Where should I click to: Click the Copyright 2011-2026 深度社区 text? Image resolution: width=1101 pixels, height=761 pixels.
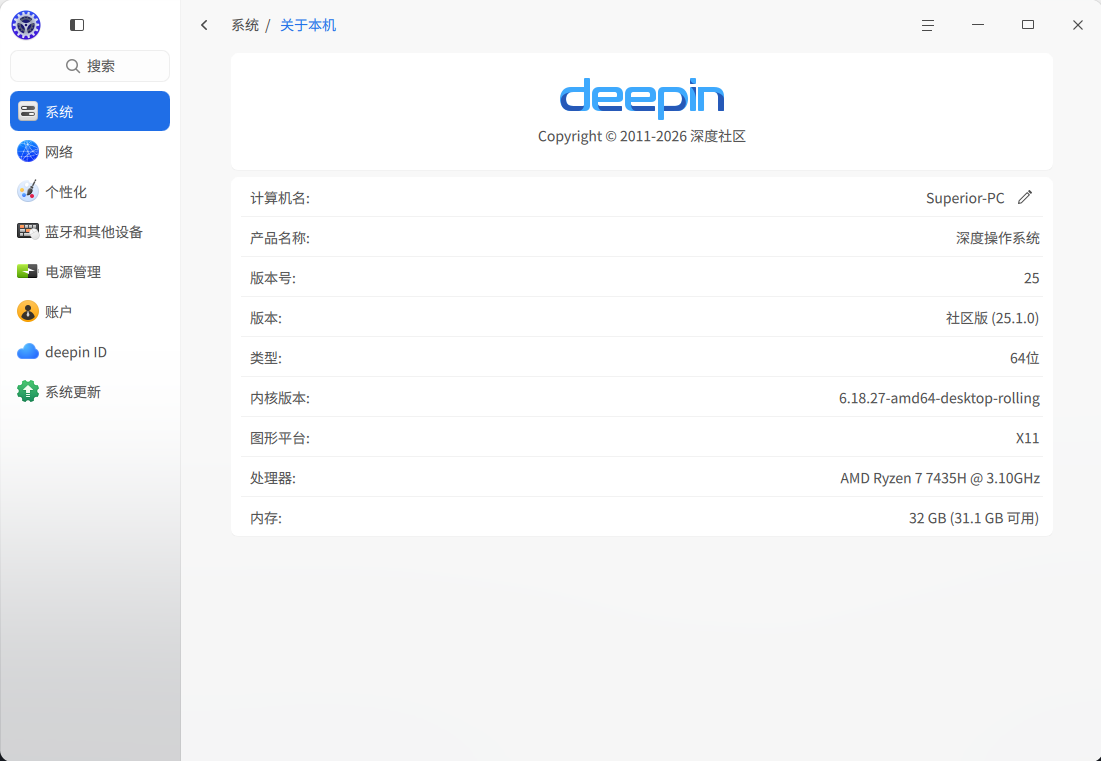tap(642, 136)
